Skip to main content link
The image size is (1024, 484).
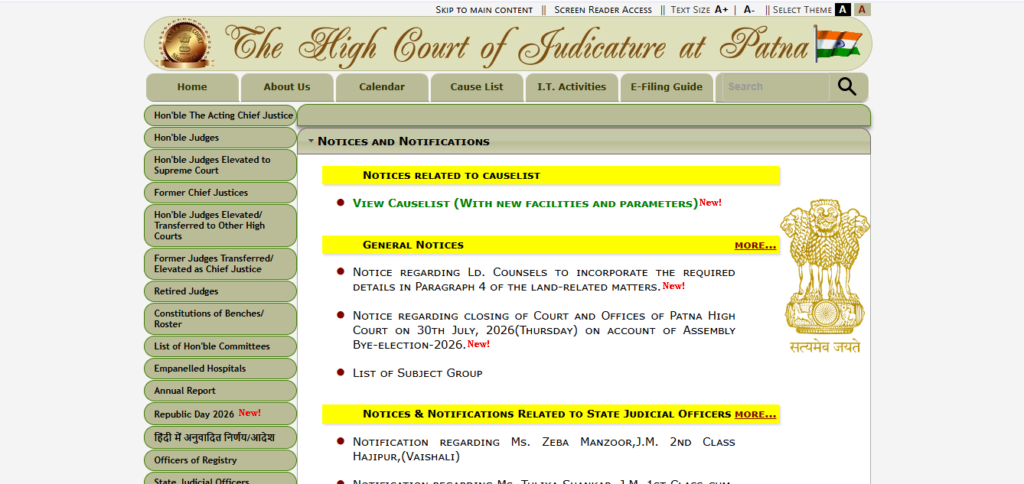(x=484, y=10)
